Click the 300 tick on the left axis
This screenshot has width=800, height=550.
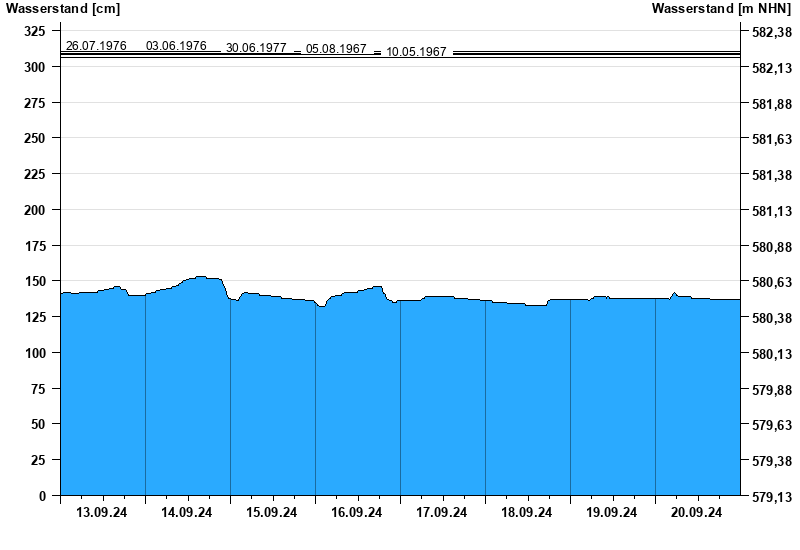[x=35, y=67]
